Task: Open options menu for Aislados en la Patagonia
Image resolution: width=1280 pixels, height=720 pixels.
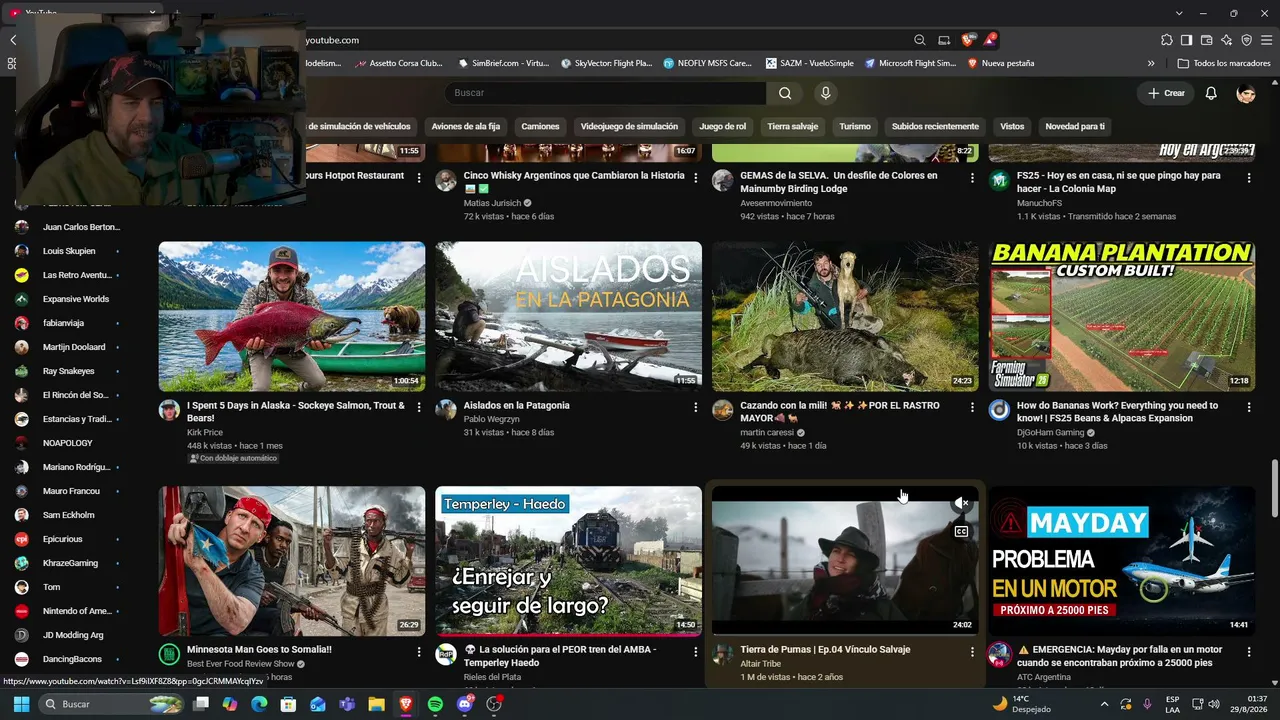Action: [x=696, y=407]
